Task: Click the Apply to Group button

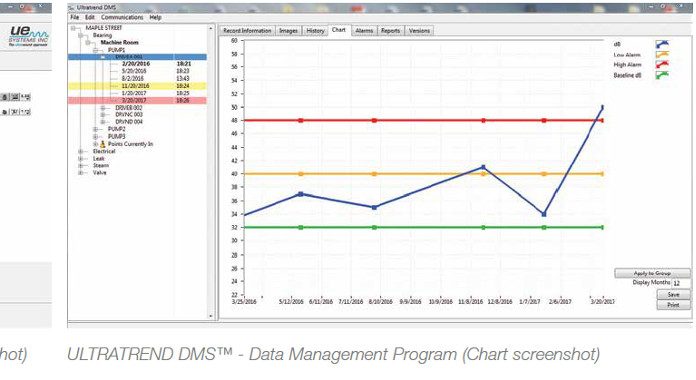Action: pos(652,273)
